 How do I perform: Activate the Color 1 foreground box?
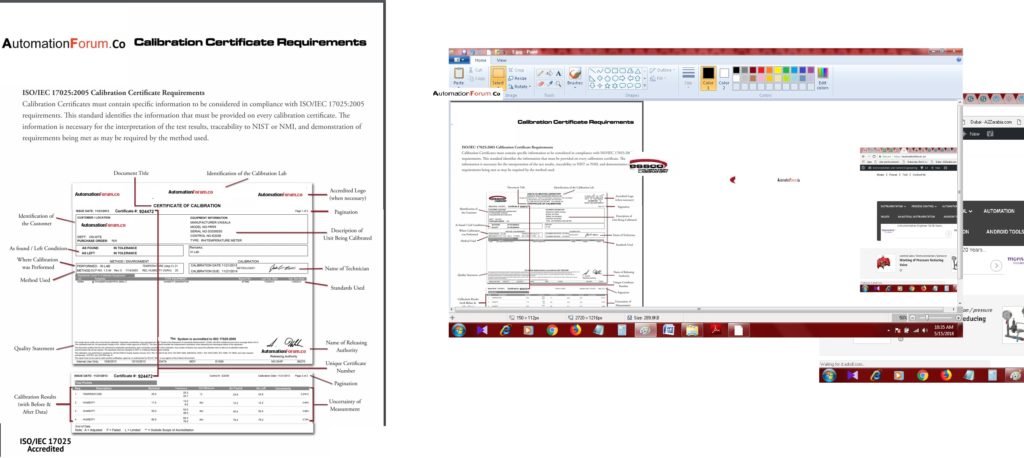click(708, 76)
